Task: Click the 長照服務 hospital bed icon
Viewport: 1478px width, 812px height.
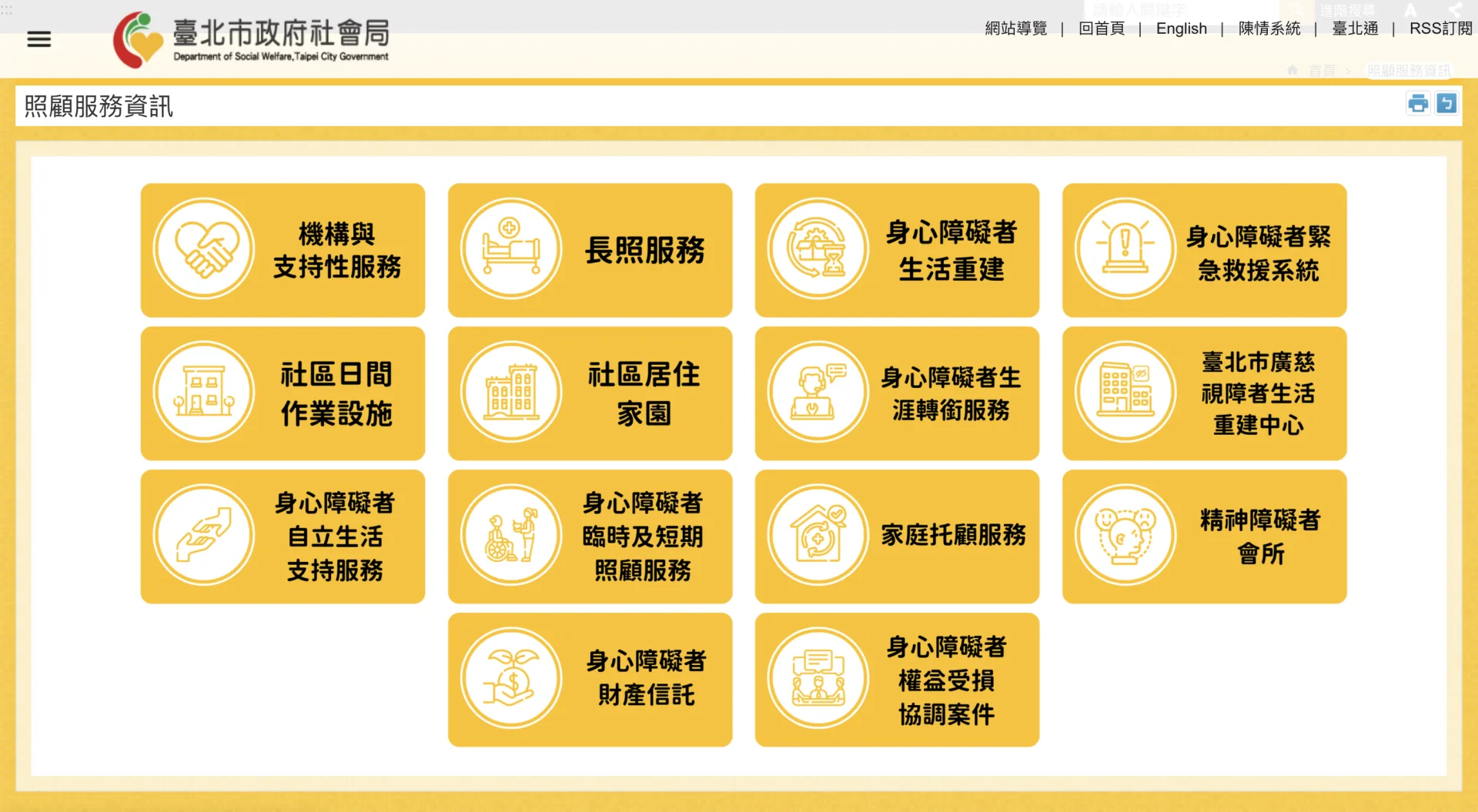Action: click(x=511, y=249)
